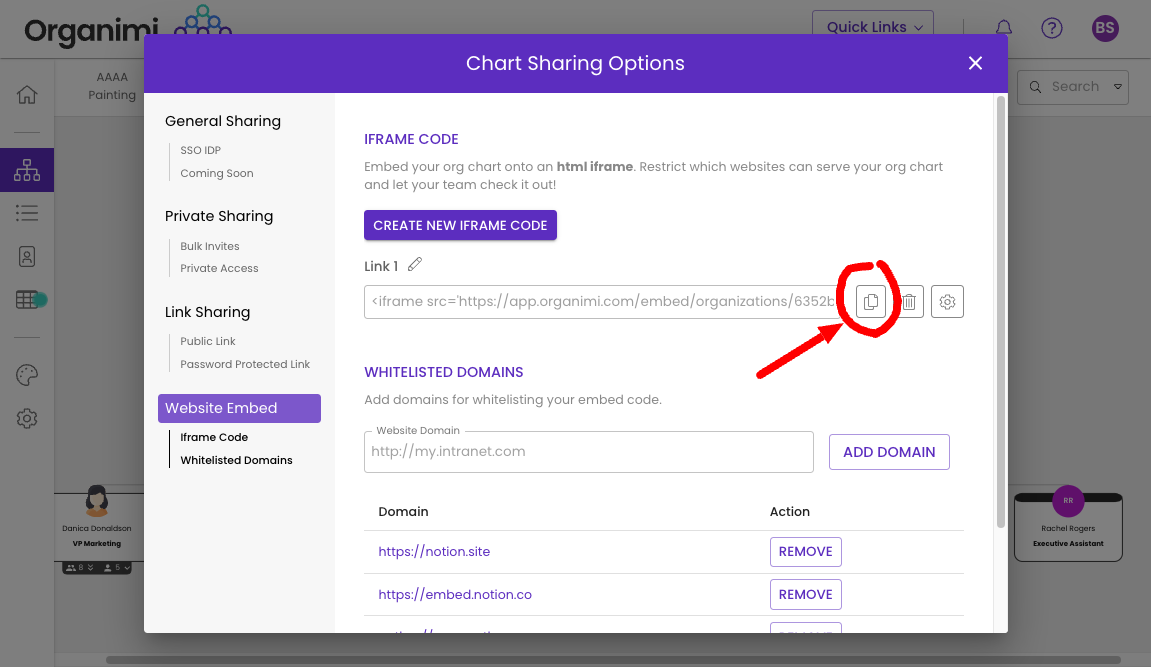Go to the home sidebar icon

27,95
